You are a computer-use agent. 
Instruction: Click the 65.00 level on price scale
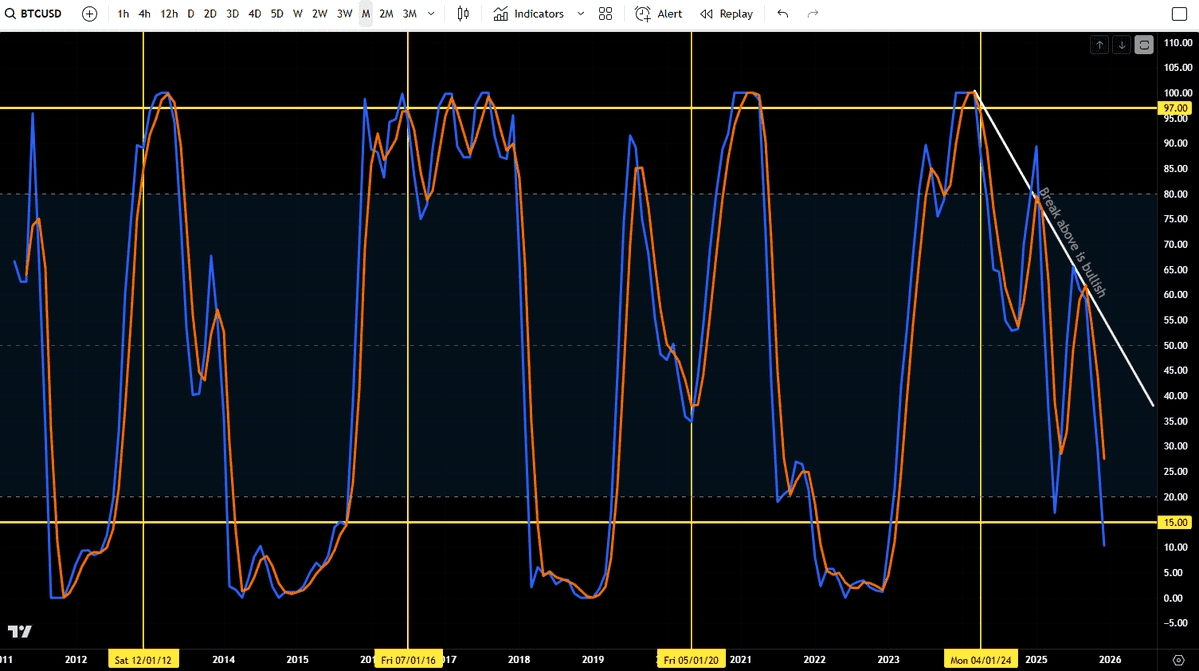(1175, 270)
